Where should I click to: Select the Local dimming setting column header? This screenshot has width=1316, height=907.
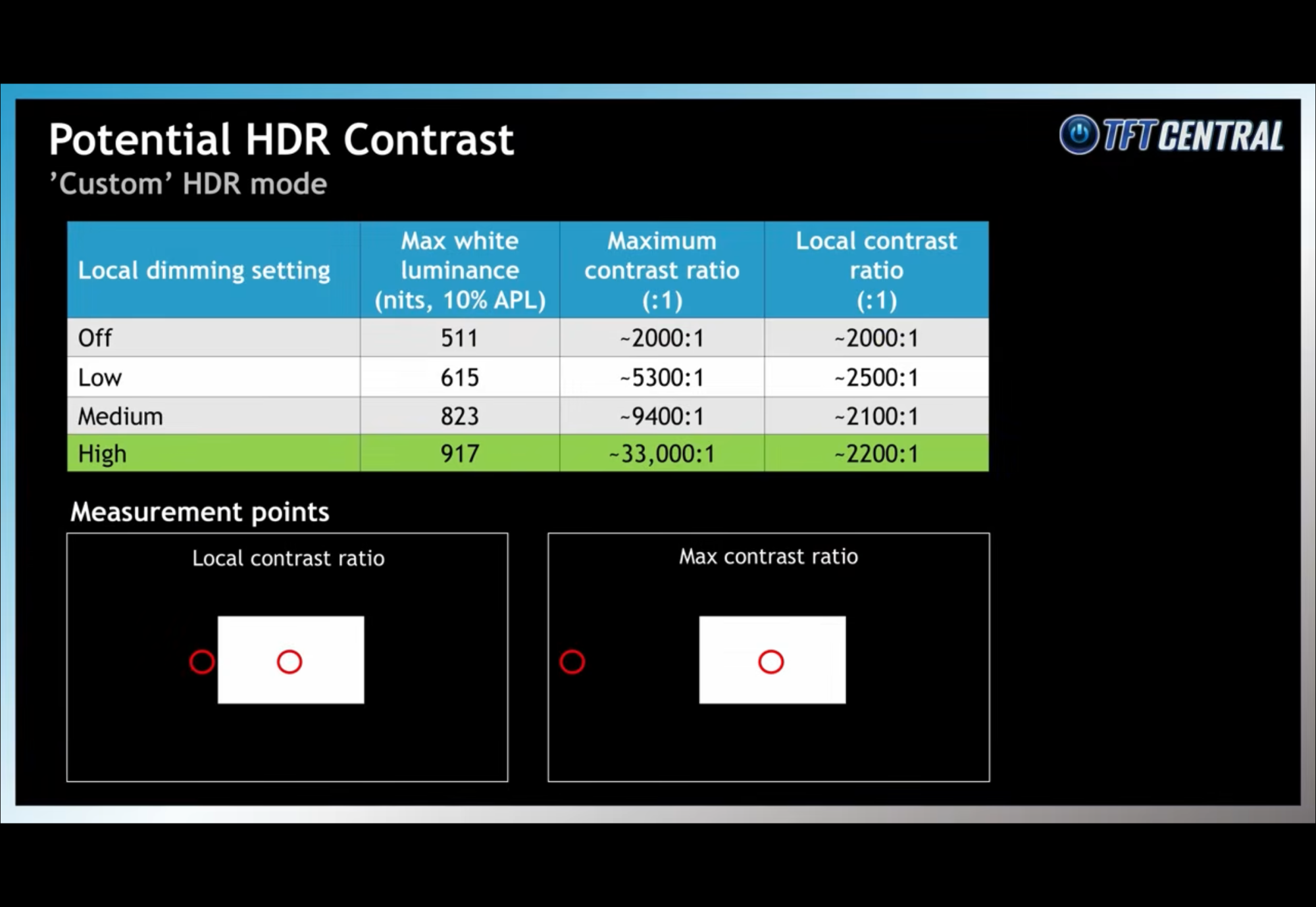(x=204, y=270)
